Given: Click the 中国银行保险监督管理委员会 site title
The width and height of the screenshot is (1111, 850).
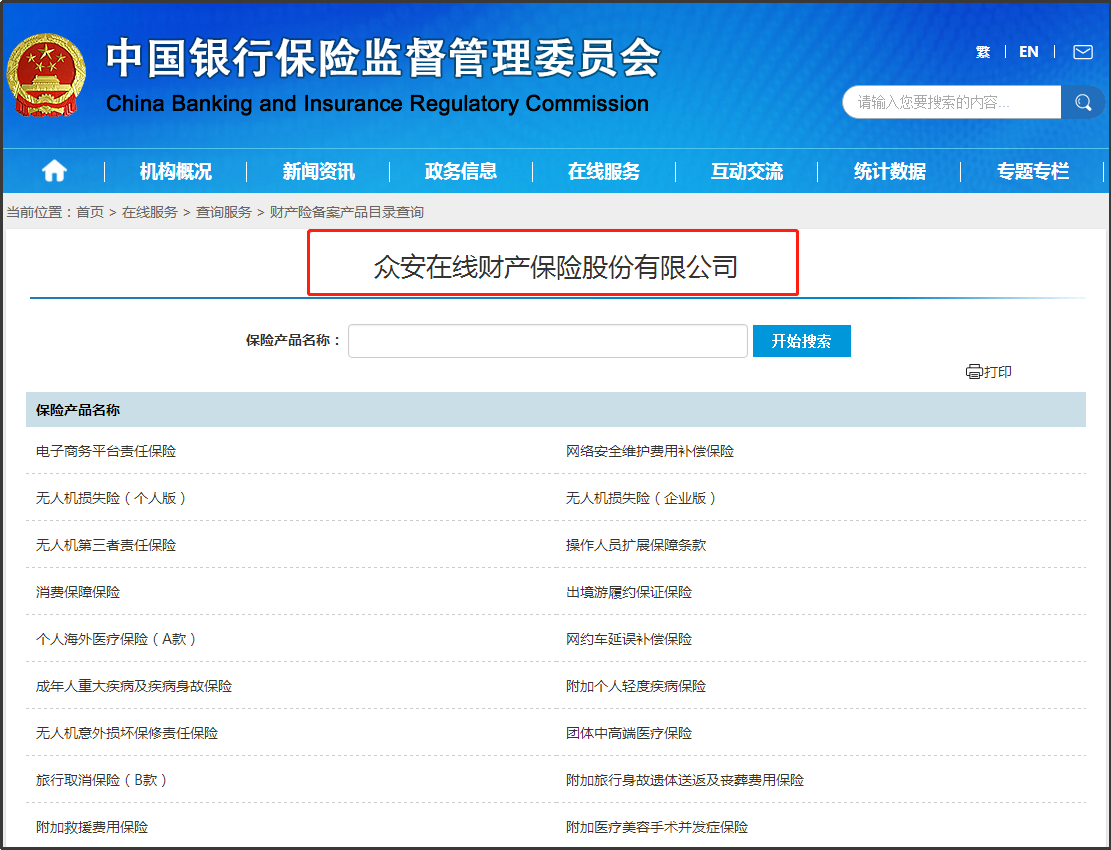Looking at the screenshot, I should tap(383, 57).
